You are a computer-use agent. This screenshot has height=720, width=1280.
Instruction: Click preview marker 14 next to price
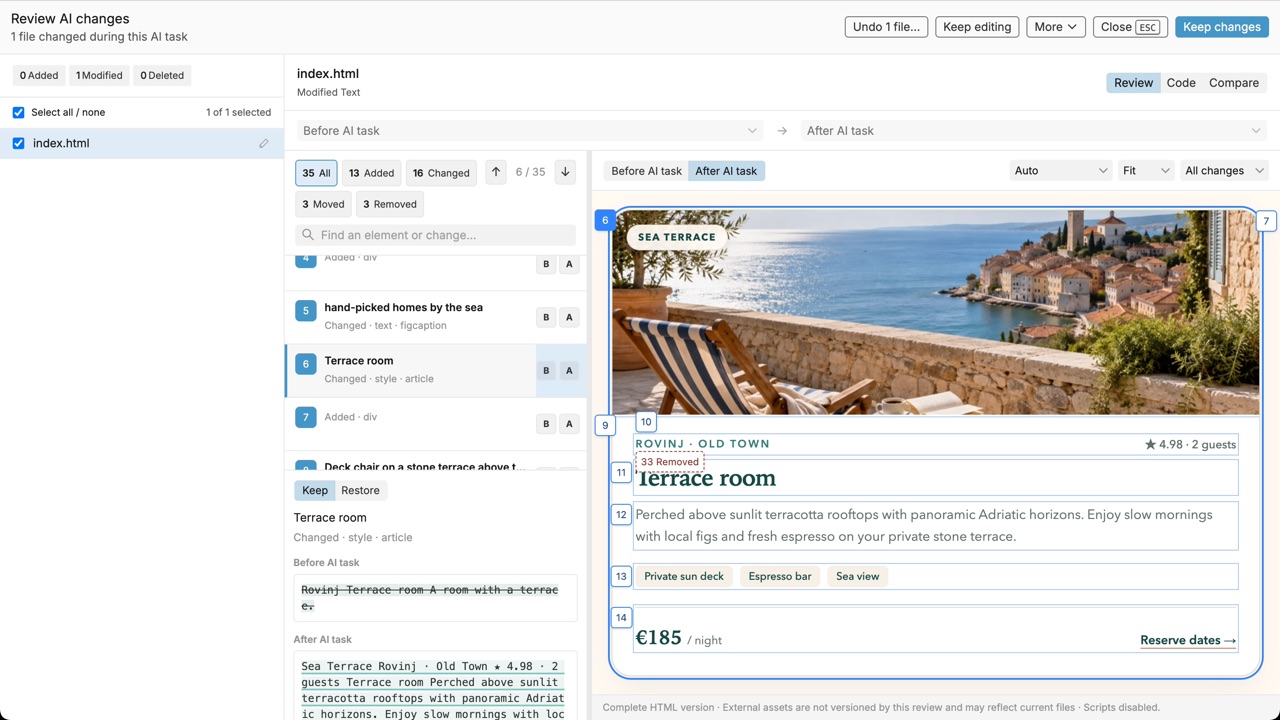[621, 617]
